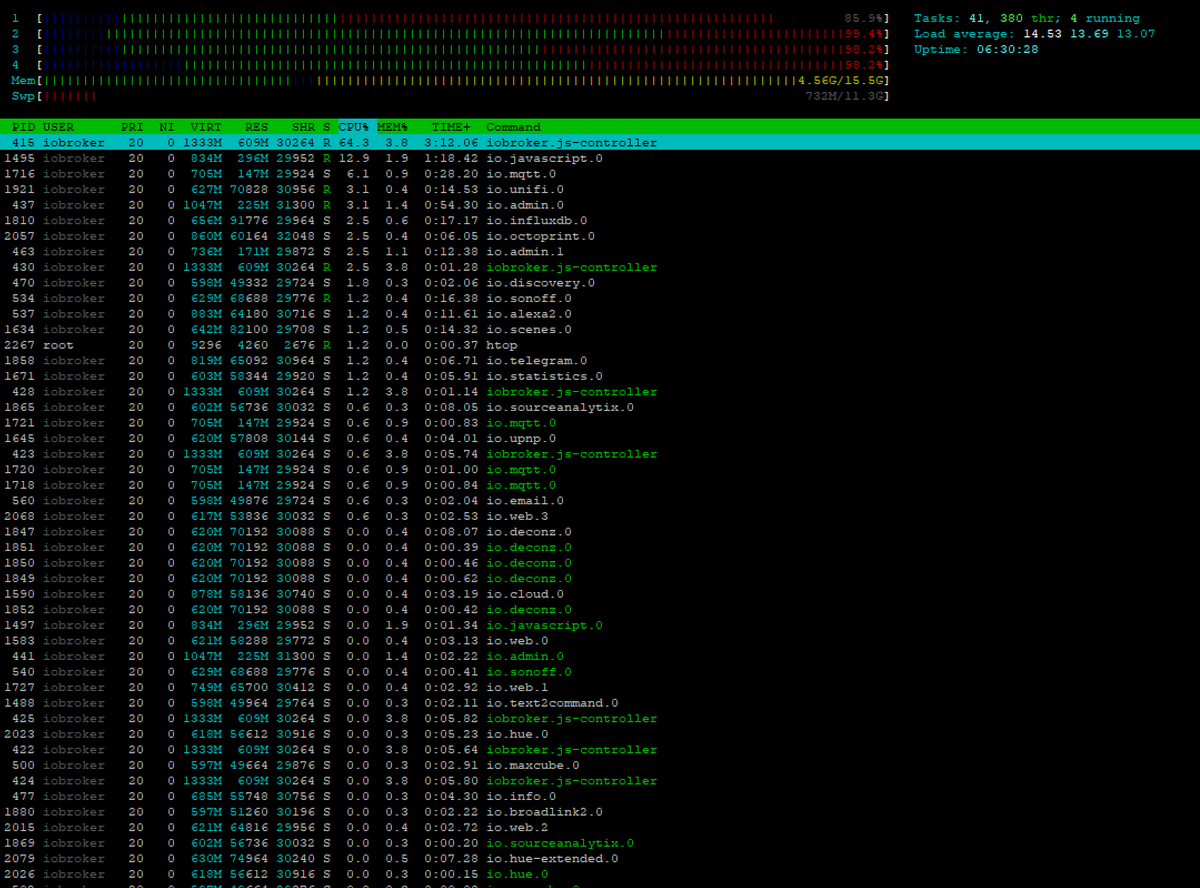Select the io.octoprint.0 process row
The width and height of the screenshot is (1200, 888).
click(x=600, y=236)
